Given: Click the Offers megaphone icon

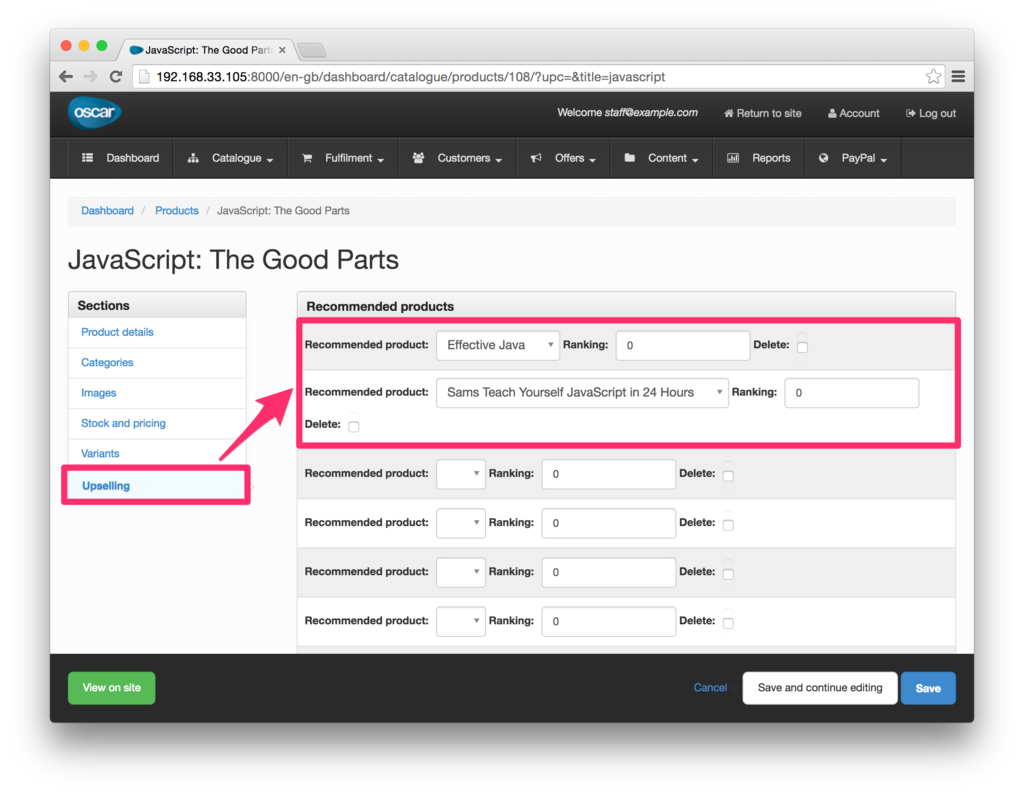Looking at the screenshot, I should point(536,158).
